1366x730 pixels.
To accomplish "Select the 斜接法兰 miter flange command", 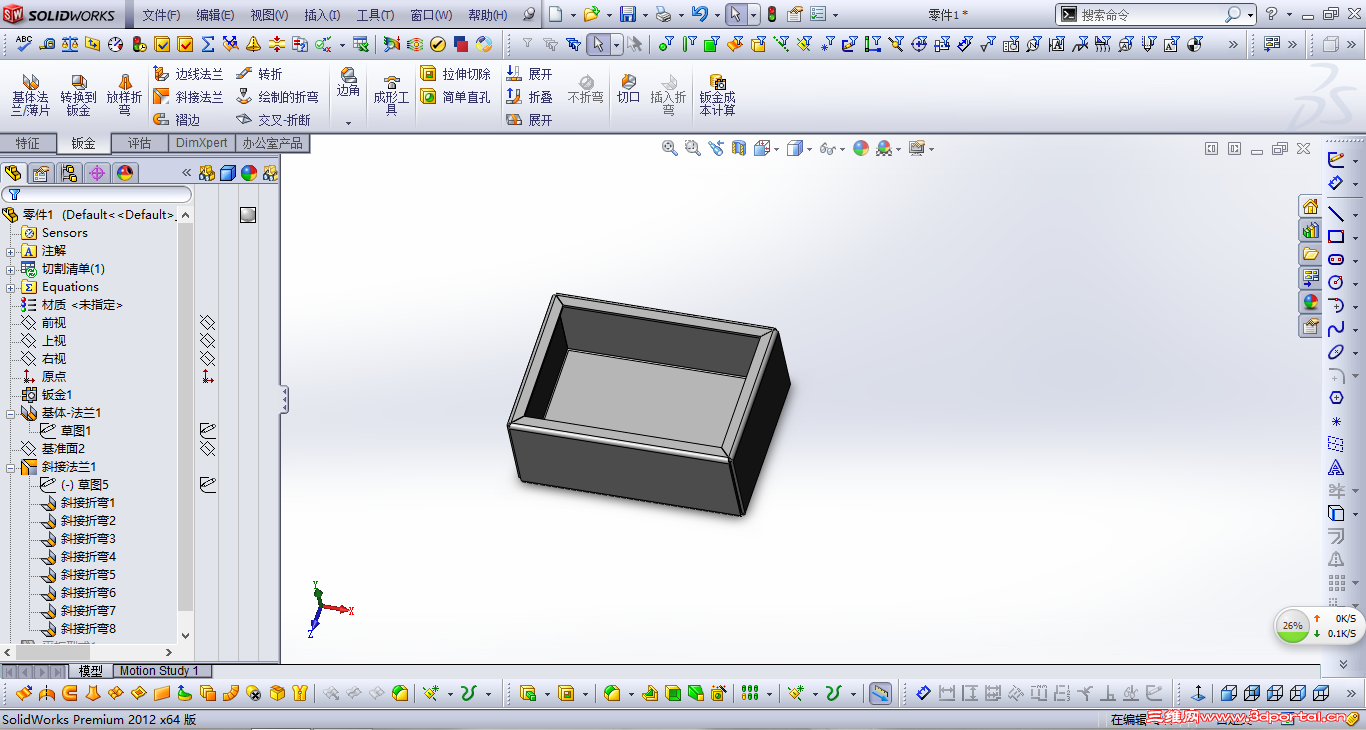I will 188,97.
